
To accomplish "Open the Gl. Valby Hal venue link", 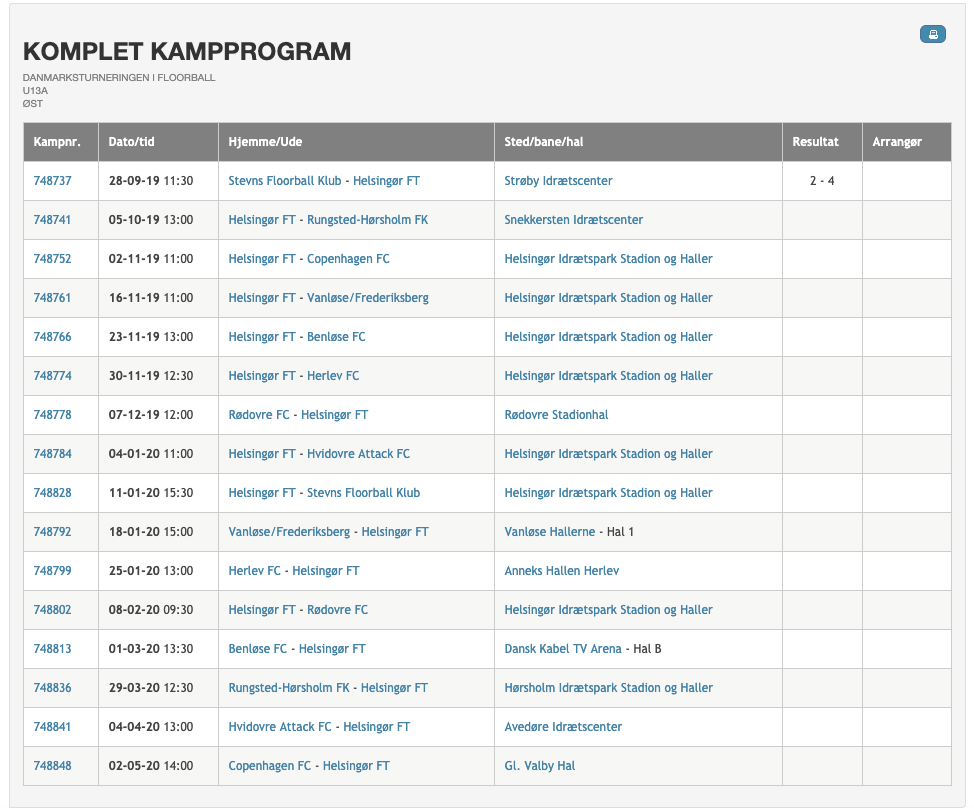I will [539, 766].
